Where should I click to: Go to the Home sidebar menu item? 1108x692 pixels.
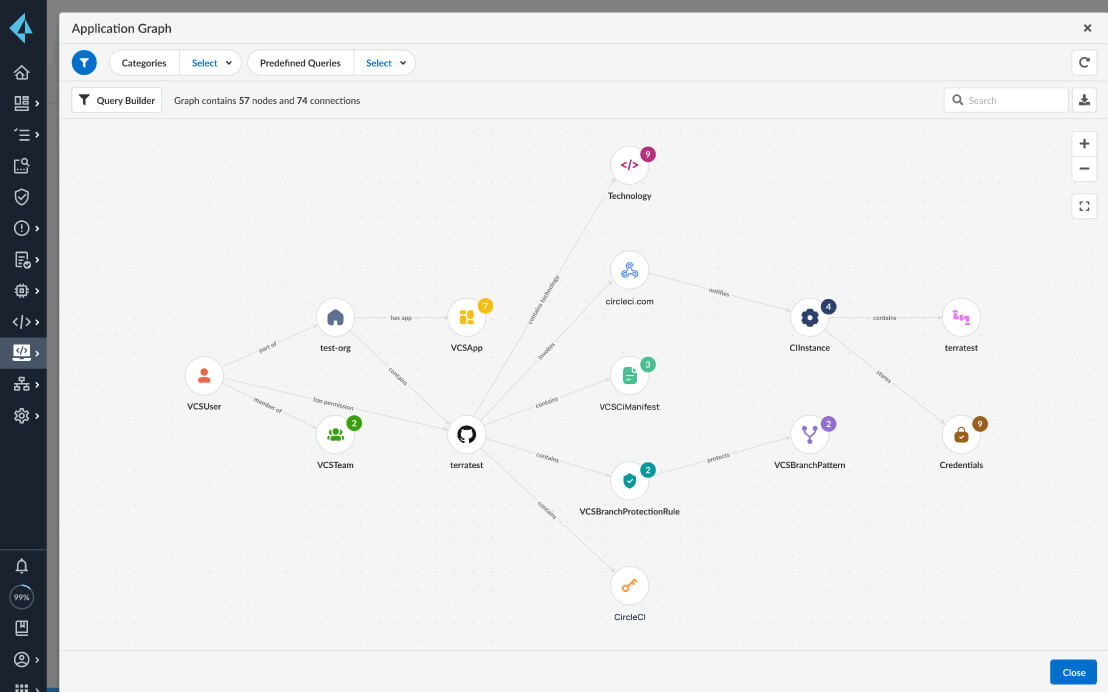22,72
